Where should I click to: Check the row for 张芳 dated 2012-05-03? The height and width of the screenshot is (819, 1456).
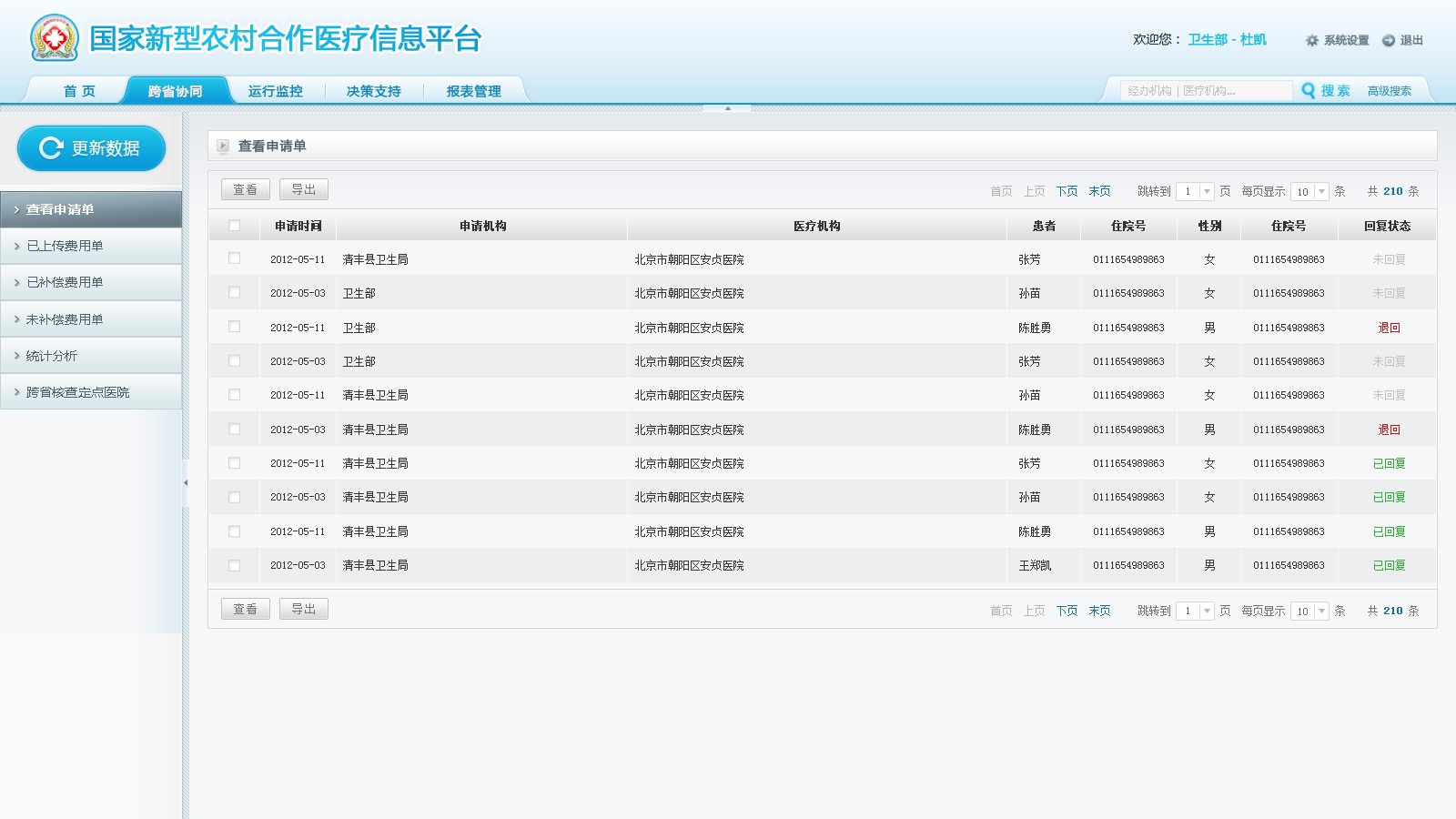pyautogui.click(x=234, y=361)
